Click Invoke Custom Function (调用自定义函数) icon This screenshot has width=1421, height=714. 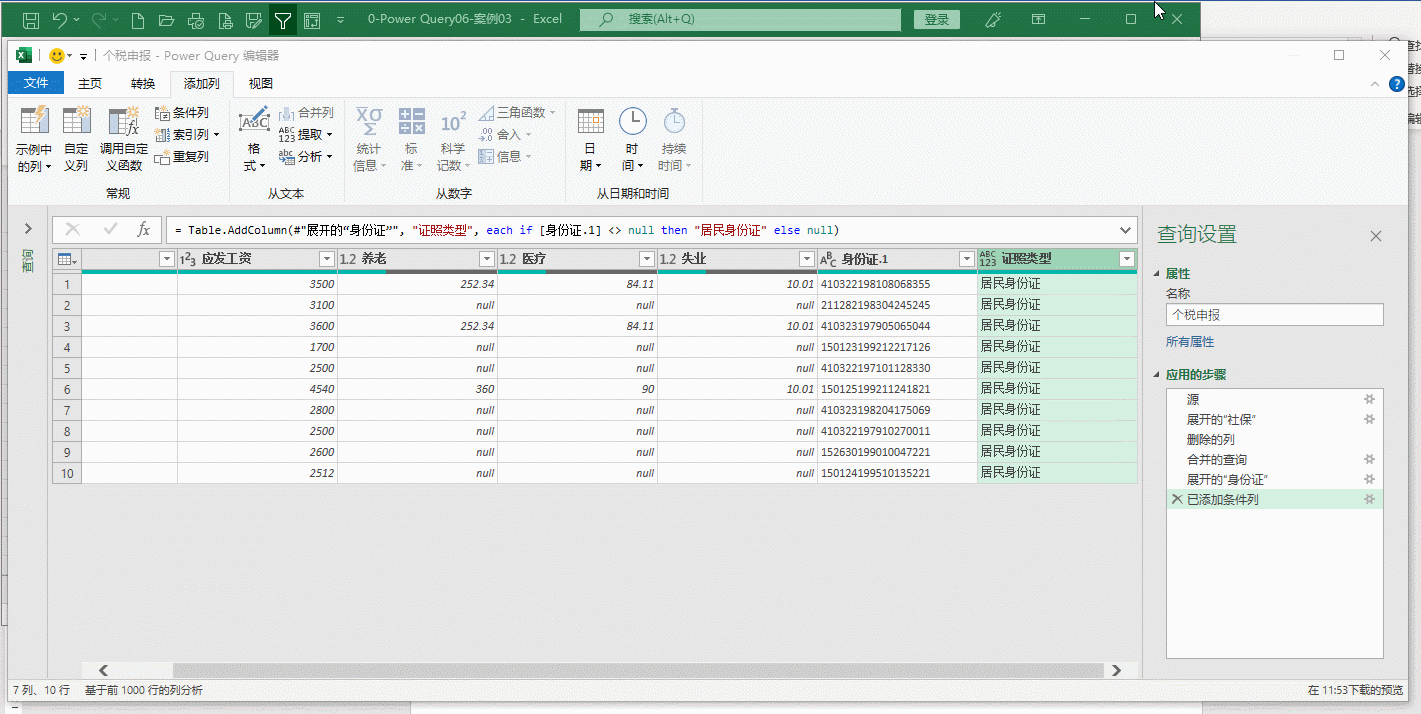(x=124, y=122)
